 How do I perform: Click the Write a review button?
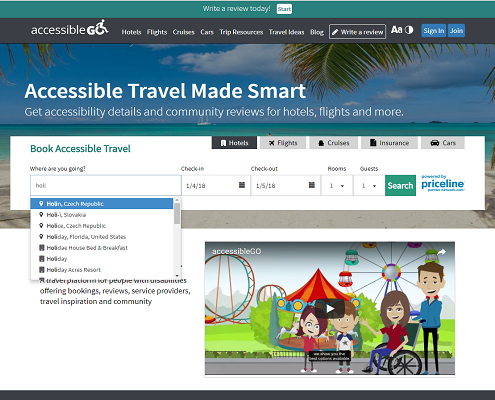click(357, 32)
